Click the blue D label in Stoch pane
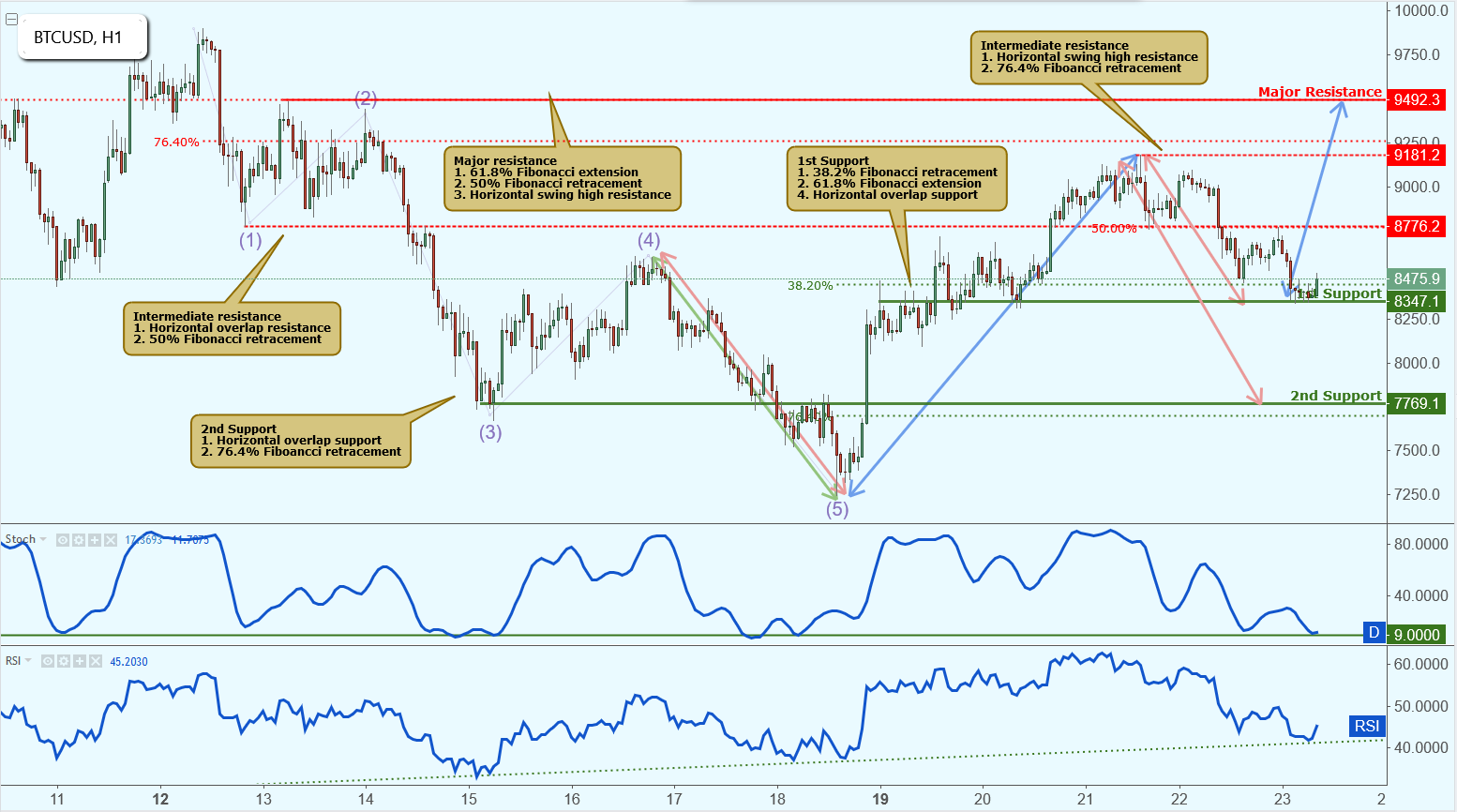 coord(1374,633)
